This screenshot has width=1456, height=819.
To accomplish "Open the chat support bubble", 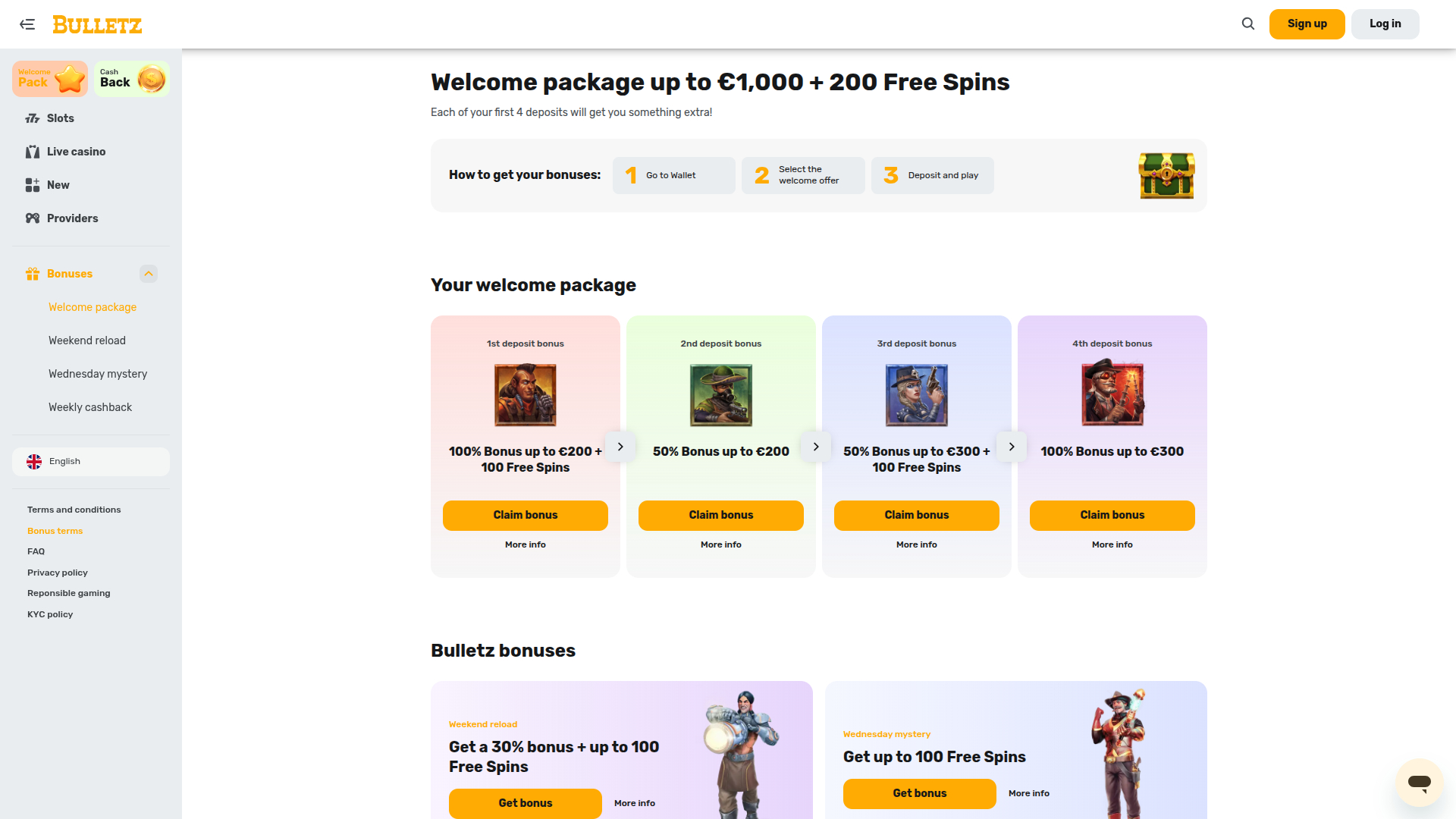I will pos(1418,782).
